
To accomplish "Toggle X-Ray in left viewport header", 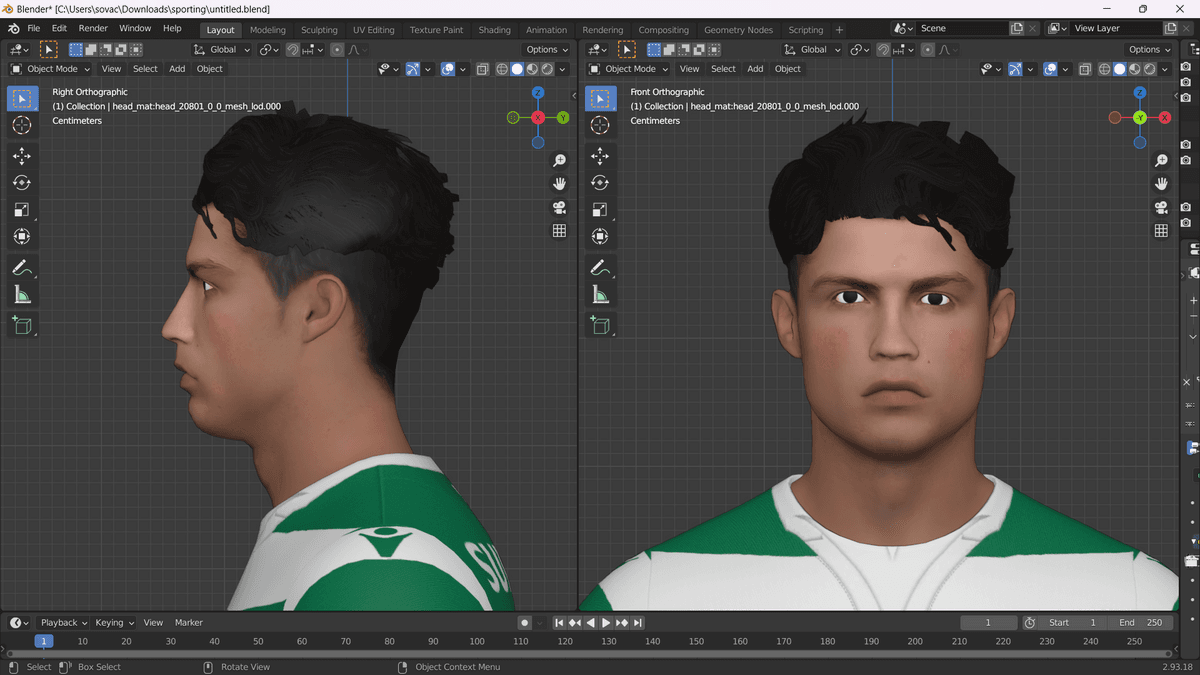I will [483, 69].
